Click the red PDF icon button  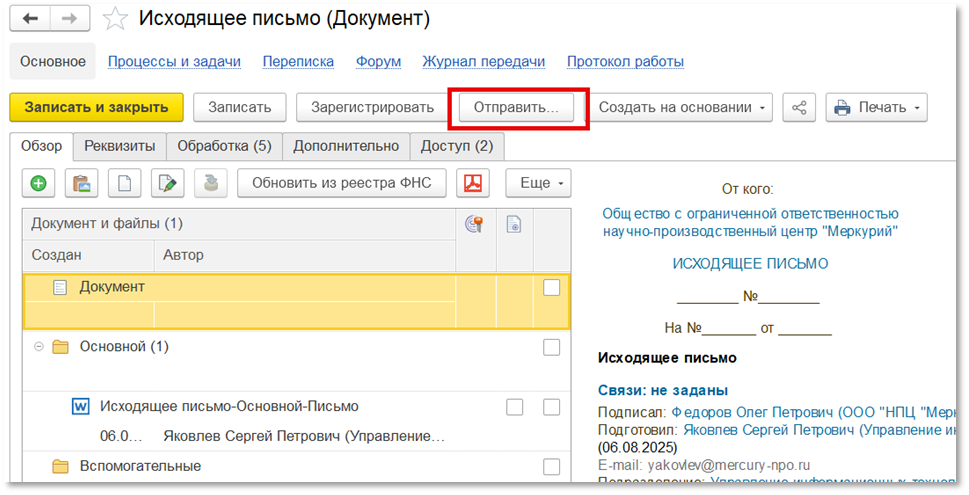(473, 183)
